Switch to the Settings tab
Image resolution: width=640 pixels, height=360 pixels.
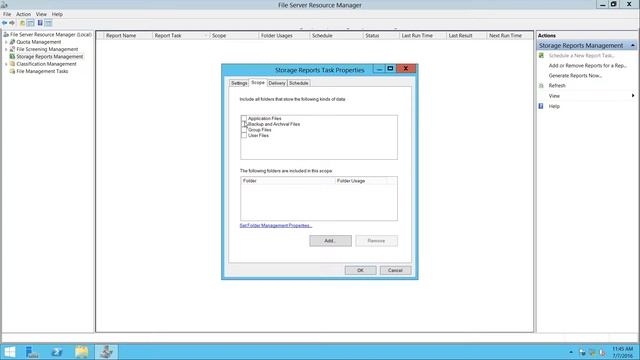(239, 83)
